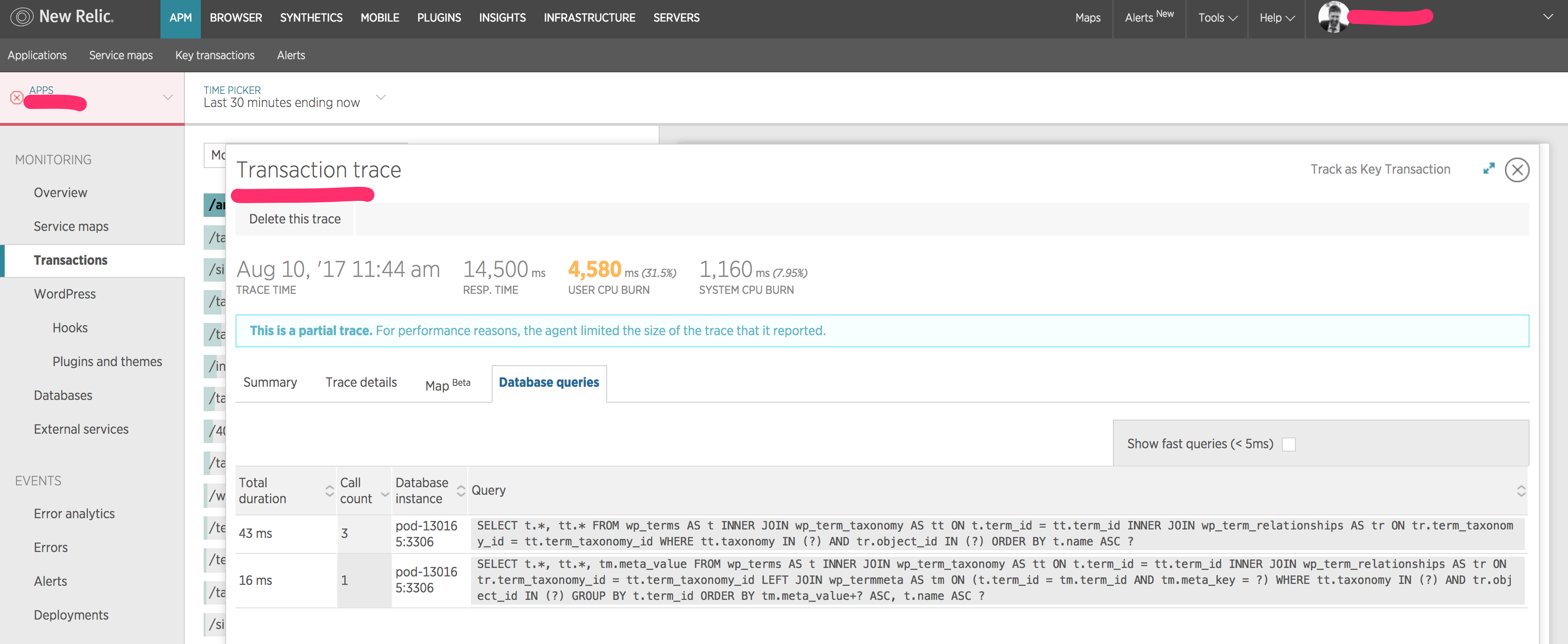Open the SERVERS product section
This screenshot has height=644, width=1568.
coord(676,18)
